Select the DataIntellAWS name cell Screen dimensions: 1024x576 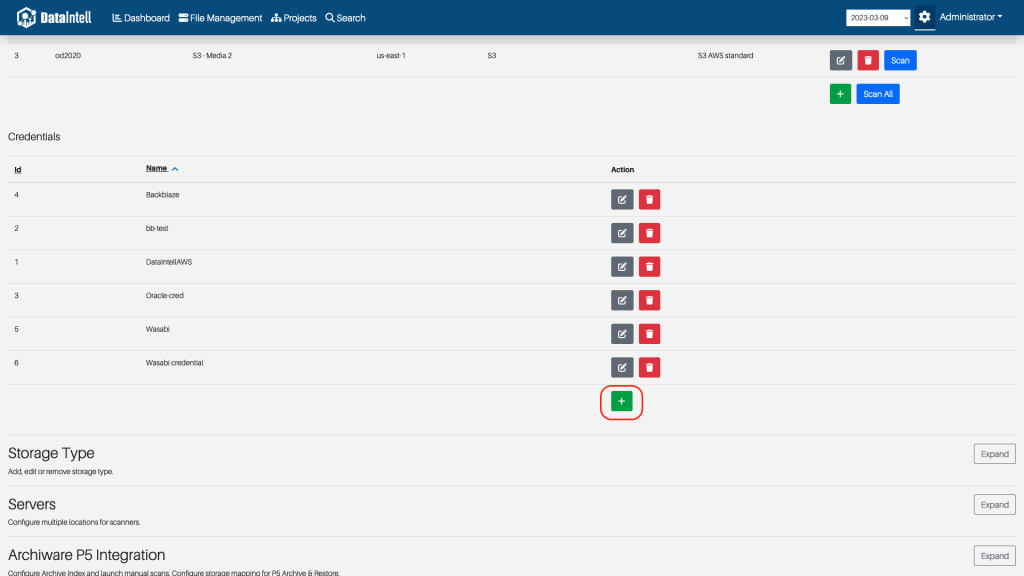168,262
